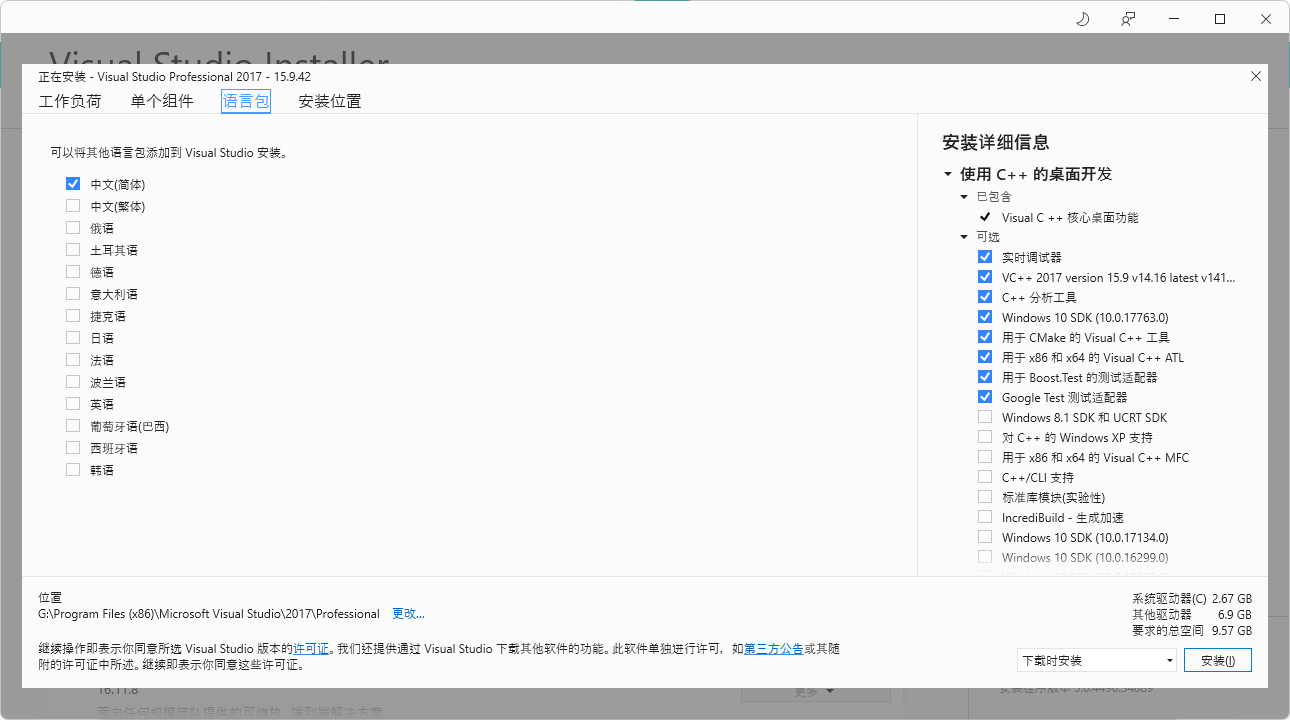Uncheck 用于 Boost.Test 的测试适配器
Screen dimensions: 1290x720
click(x=985, y=377)
